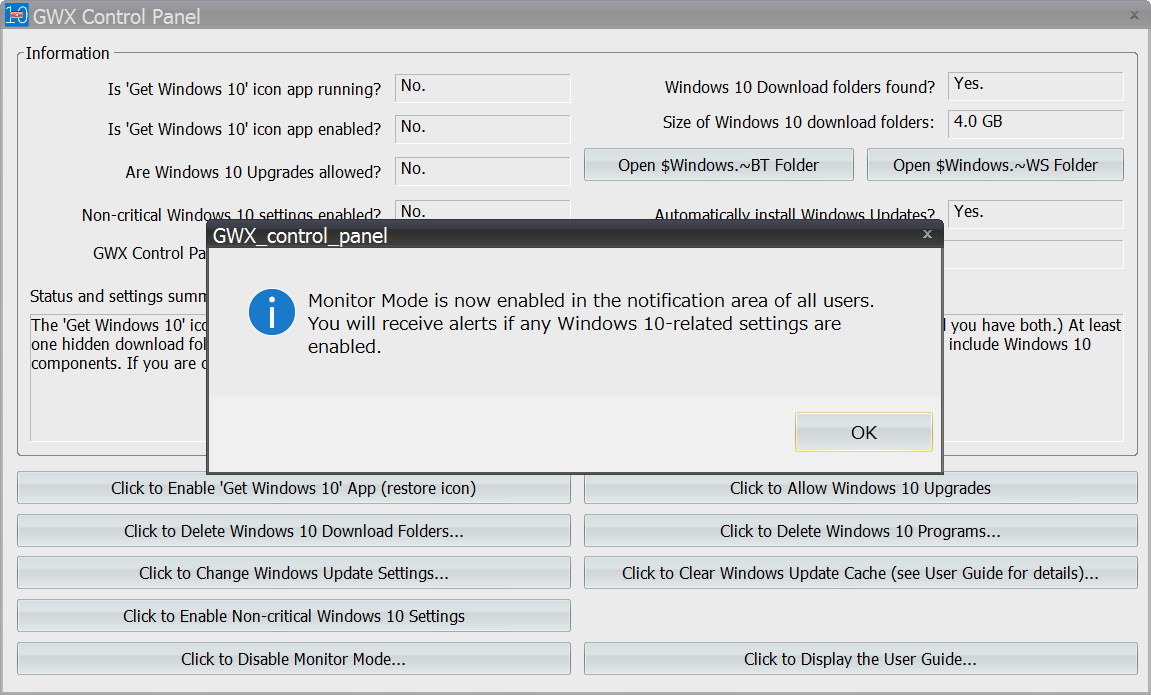
Task: Delete Windows 10 Download Folders
Action: tap(293, 530)
